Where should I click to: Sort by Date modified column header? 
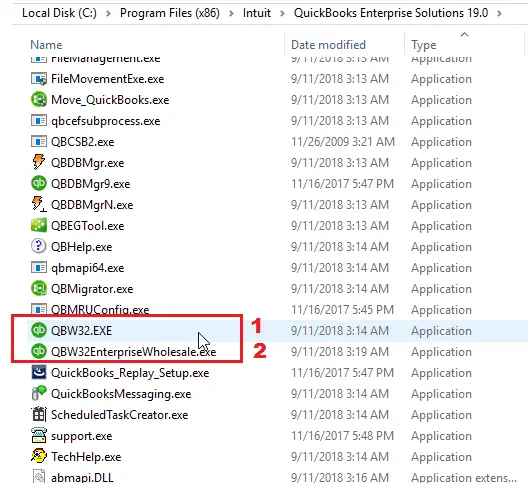tap(328, 45)
